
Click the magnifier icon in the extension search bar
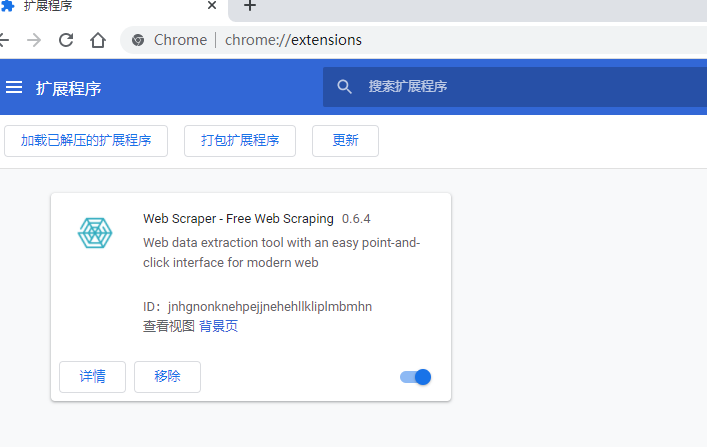(x=345, y=87)
